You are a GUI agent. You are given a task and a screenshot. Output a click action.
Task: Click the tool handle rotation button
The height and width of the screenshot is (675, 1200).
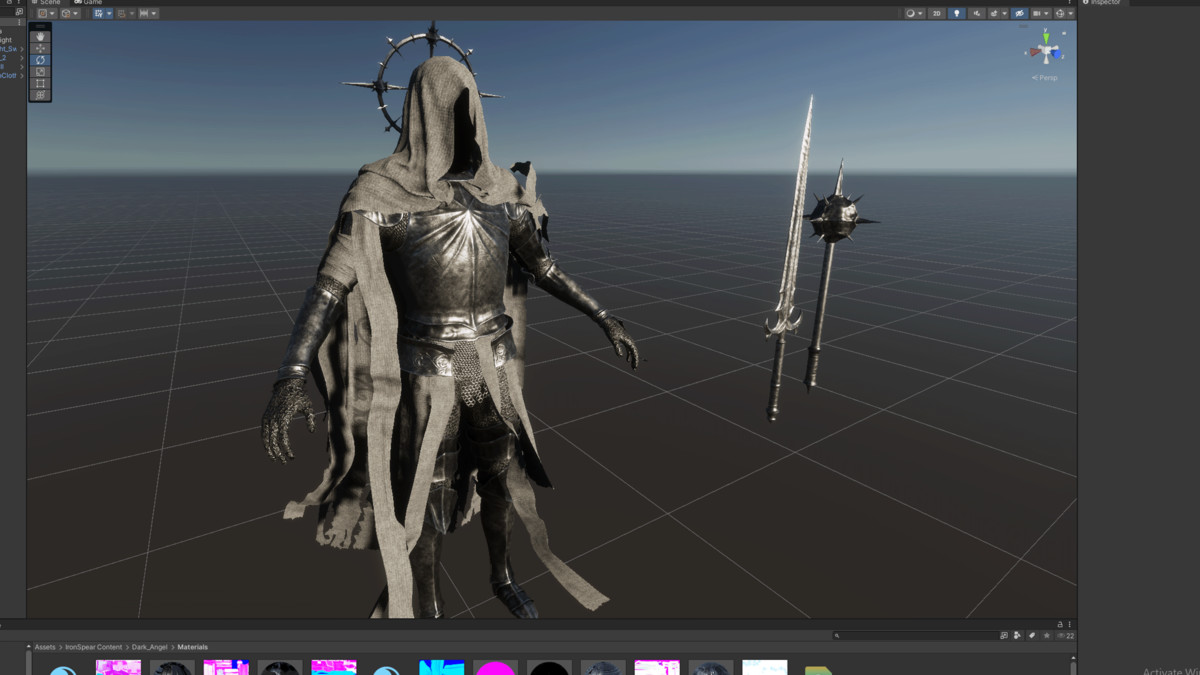point(66,13)
